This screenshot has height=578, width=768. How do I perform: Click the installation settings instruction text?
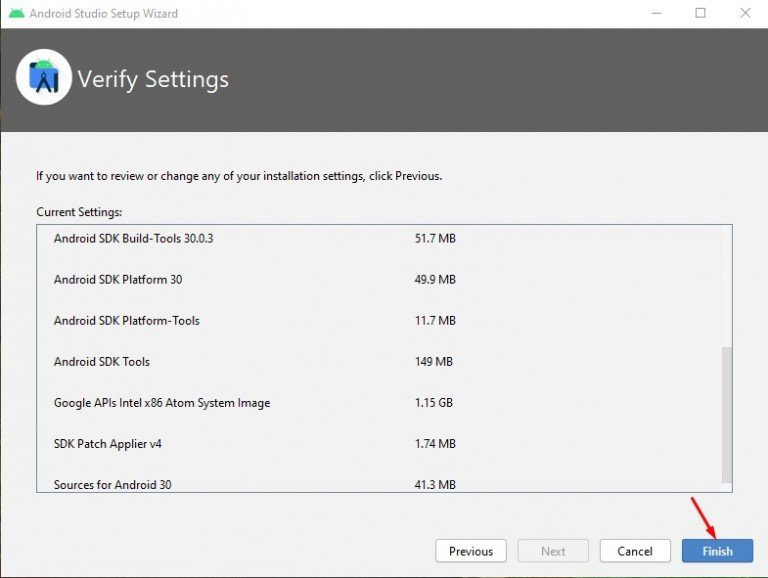point(239,176)
